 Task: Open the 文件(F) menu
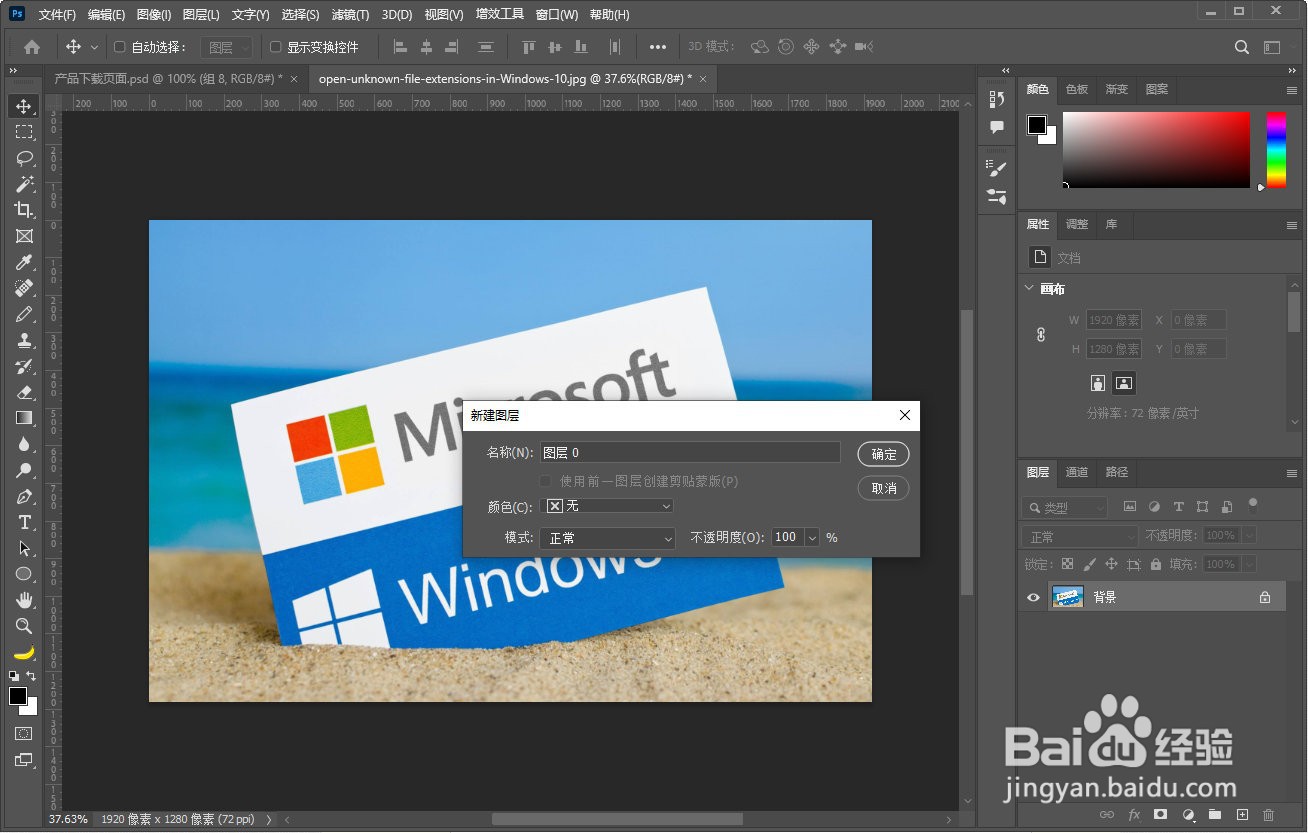pos(57,15)
